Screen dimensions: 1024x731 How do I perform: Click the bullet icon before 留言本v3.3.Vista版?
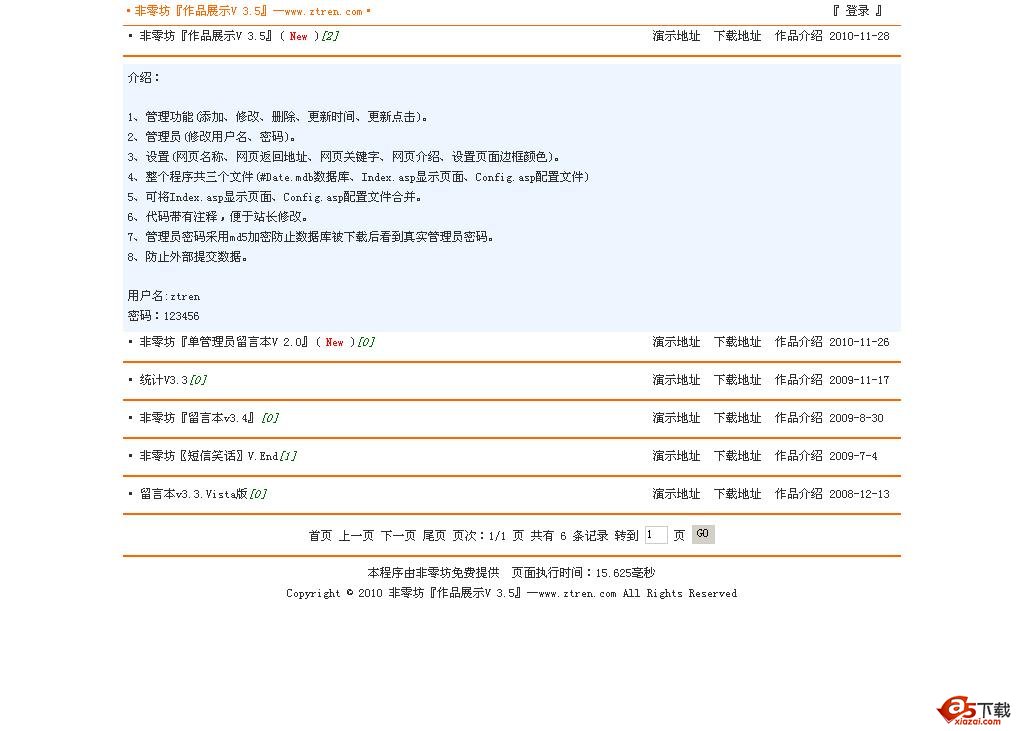click(131, 493)
